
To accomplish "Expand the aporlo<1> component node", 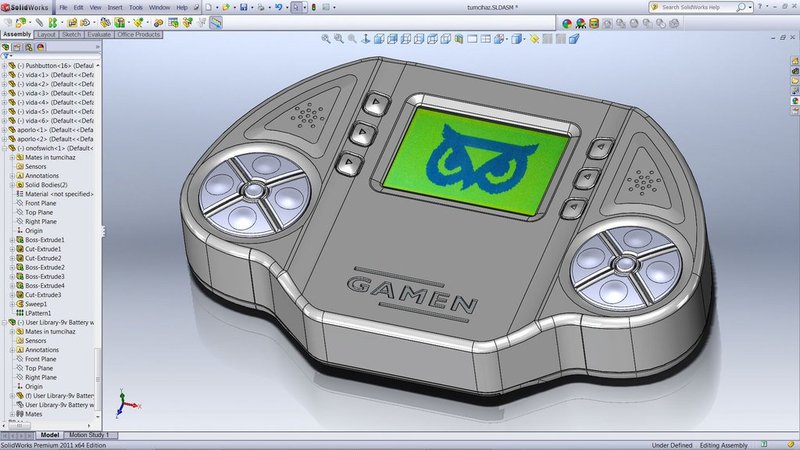I will pos(5,130).
